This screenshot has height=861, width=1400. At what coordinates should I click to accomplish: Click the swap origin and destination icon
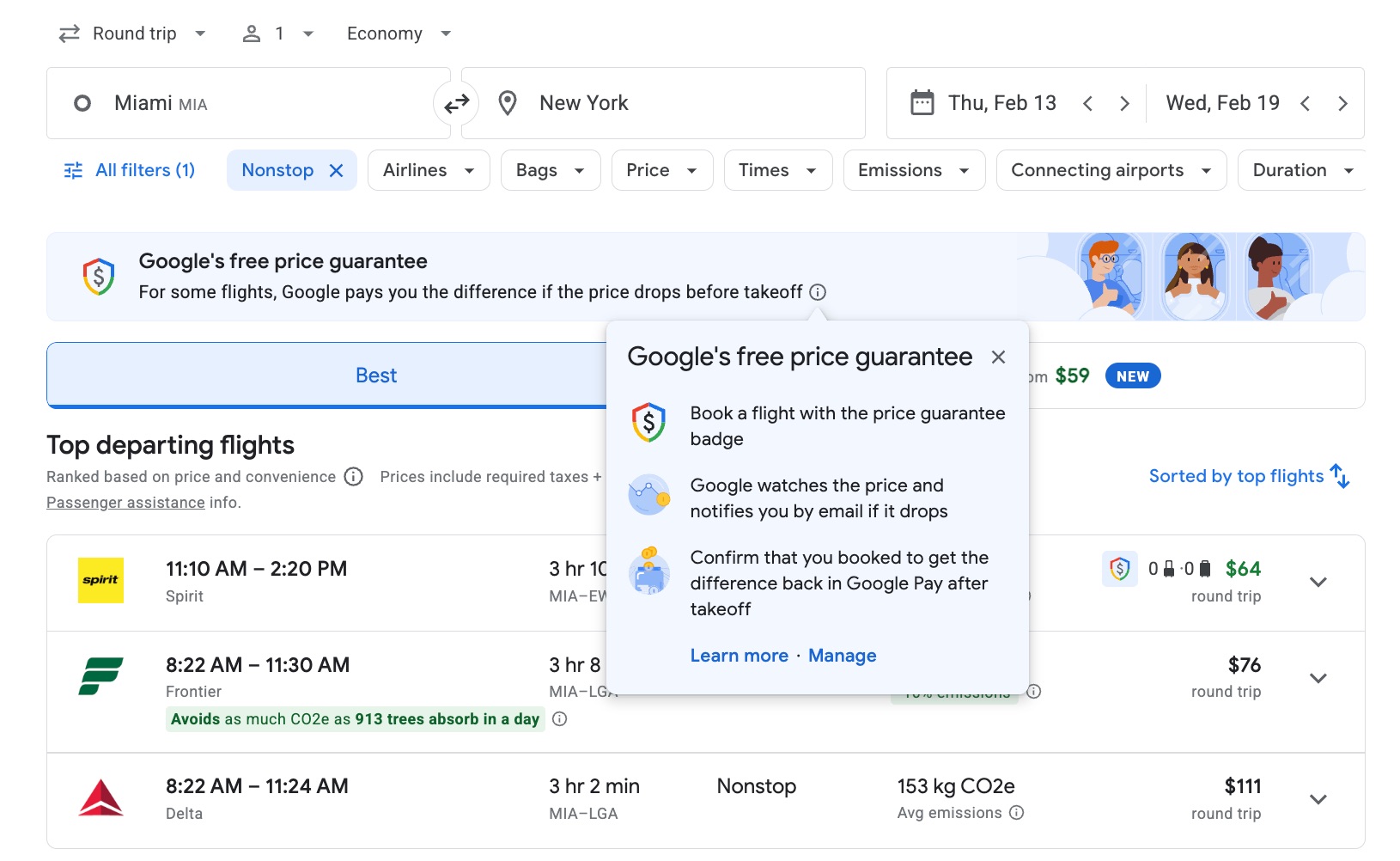click(456, 102)
